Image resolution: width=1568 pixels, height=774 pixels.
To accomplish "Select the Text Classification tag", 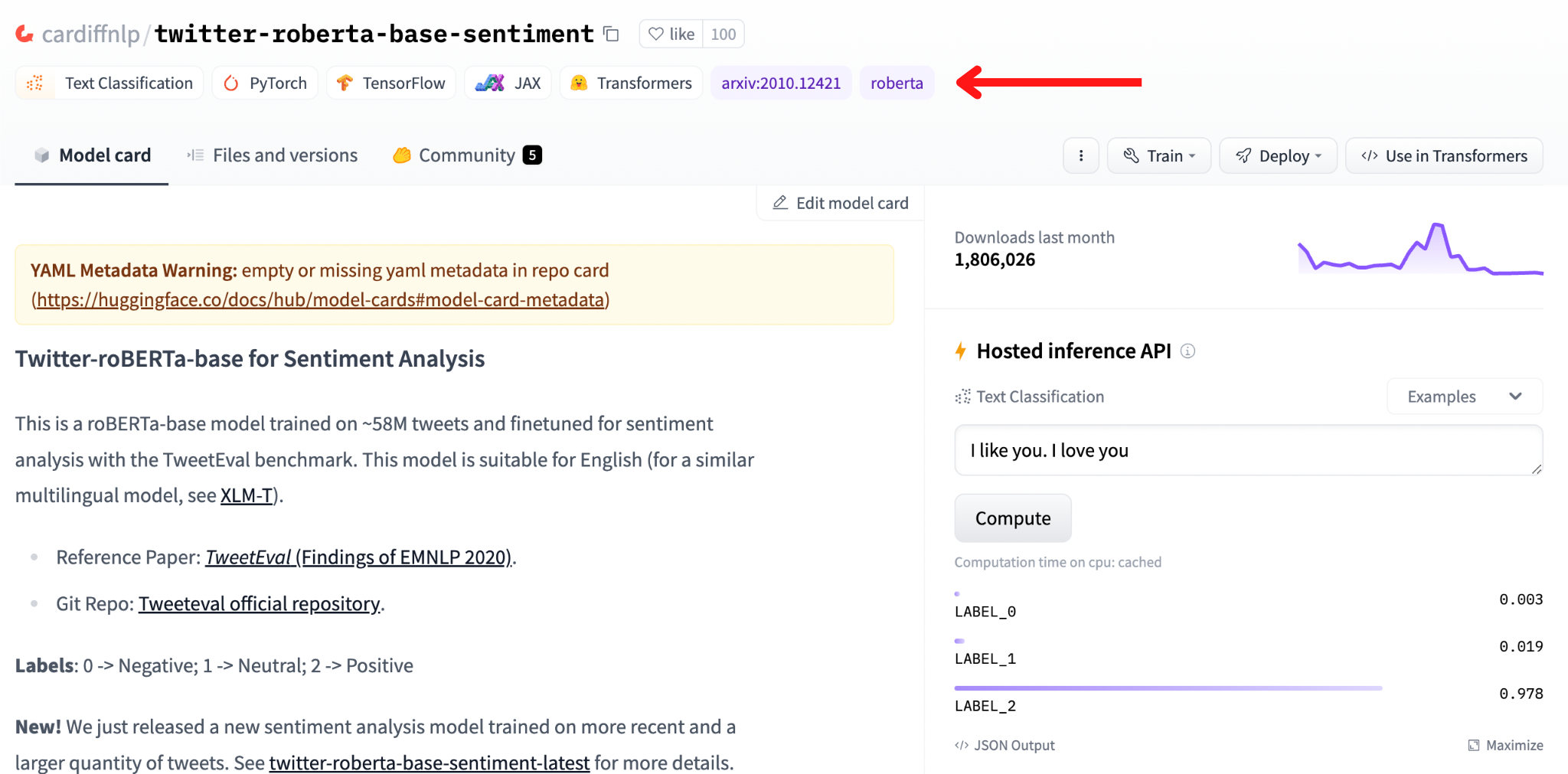I will (x=109, y=83).
